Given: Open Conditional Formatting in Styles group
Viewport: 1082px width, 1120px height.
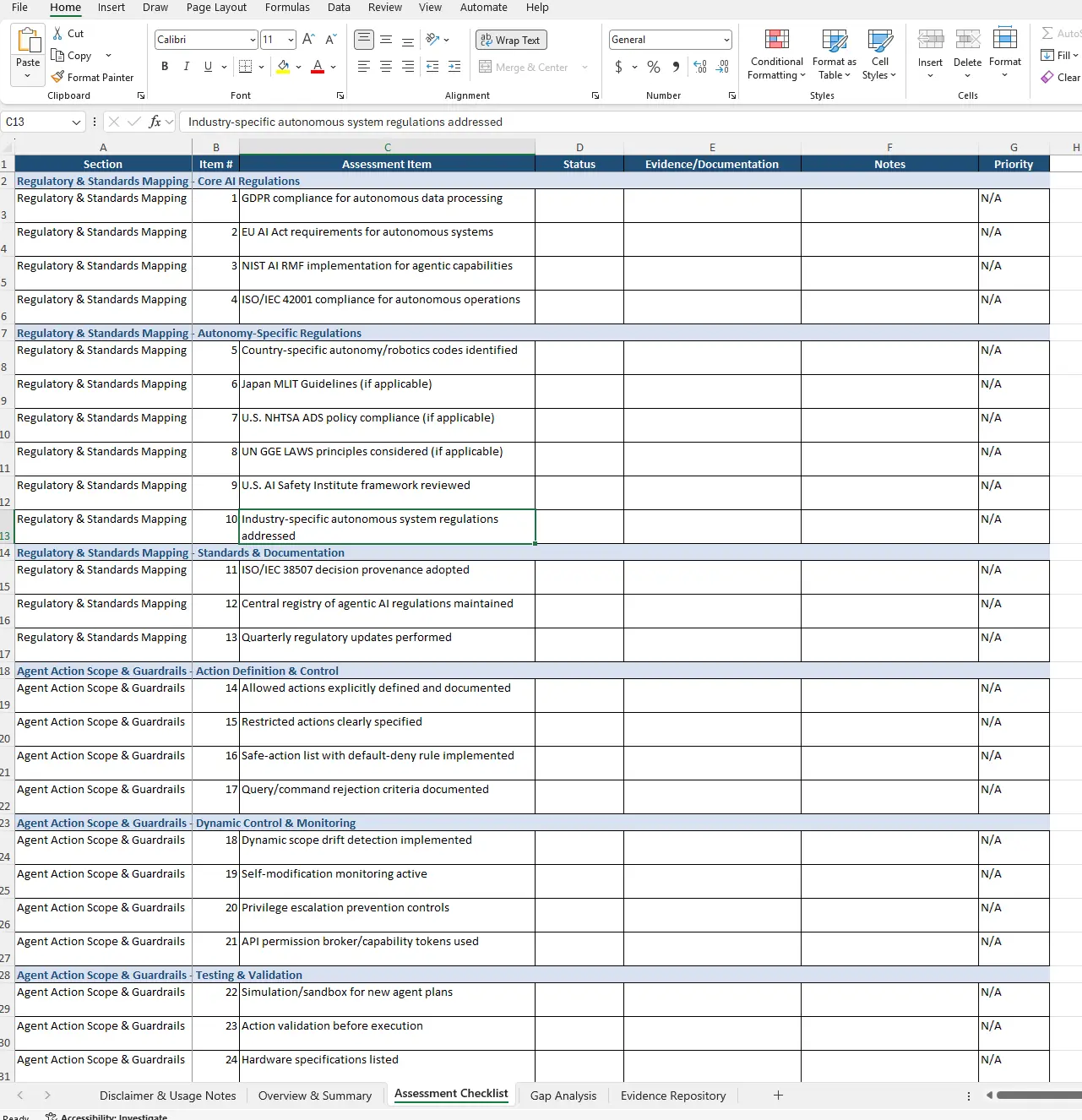Looking at the screenshot, I should coord(776,56).
